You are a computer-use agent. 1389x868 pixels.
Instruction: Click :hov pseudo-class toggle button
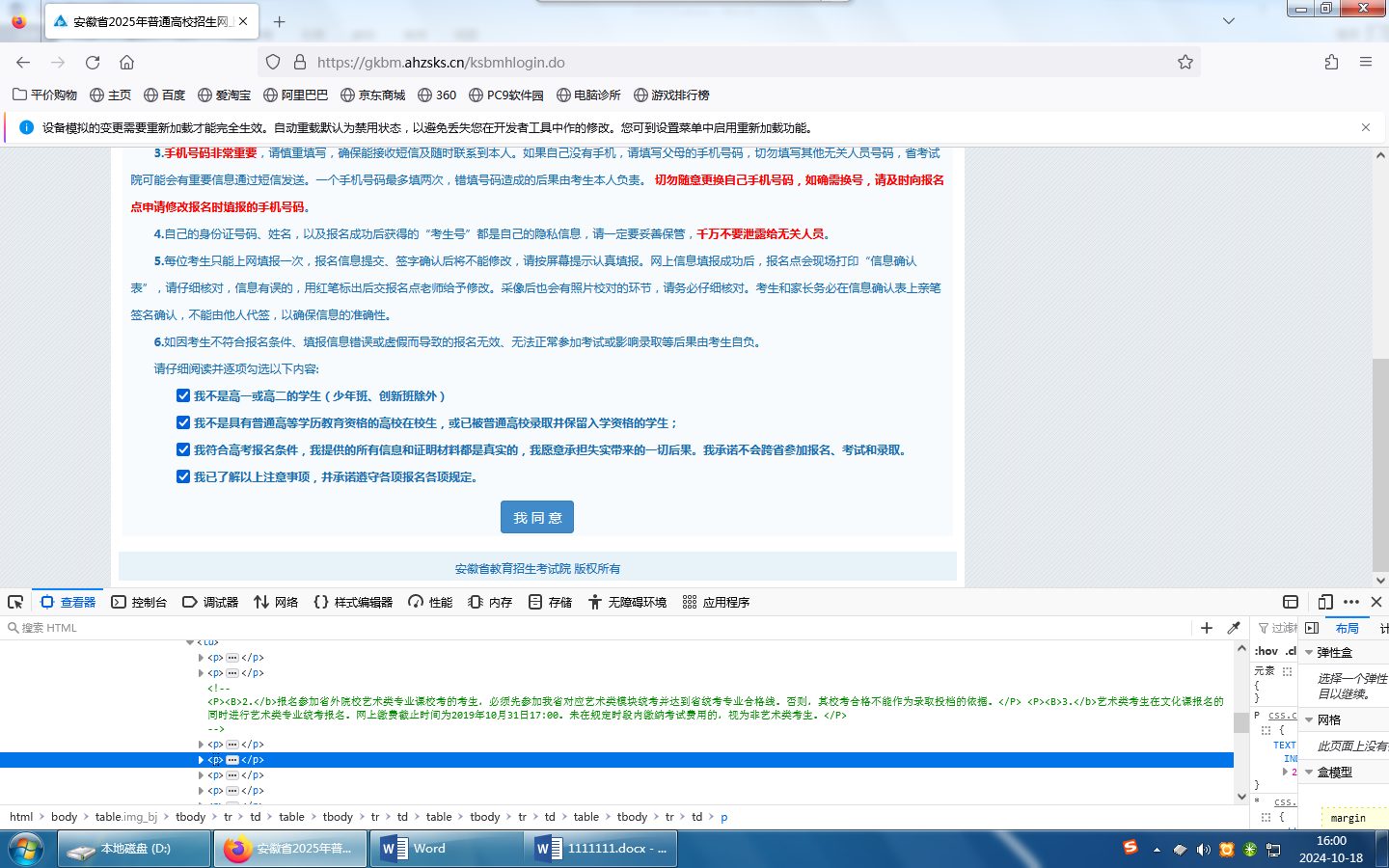coord(1266,651)
